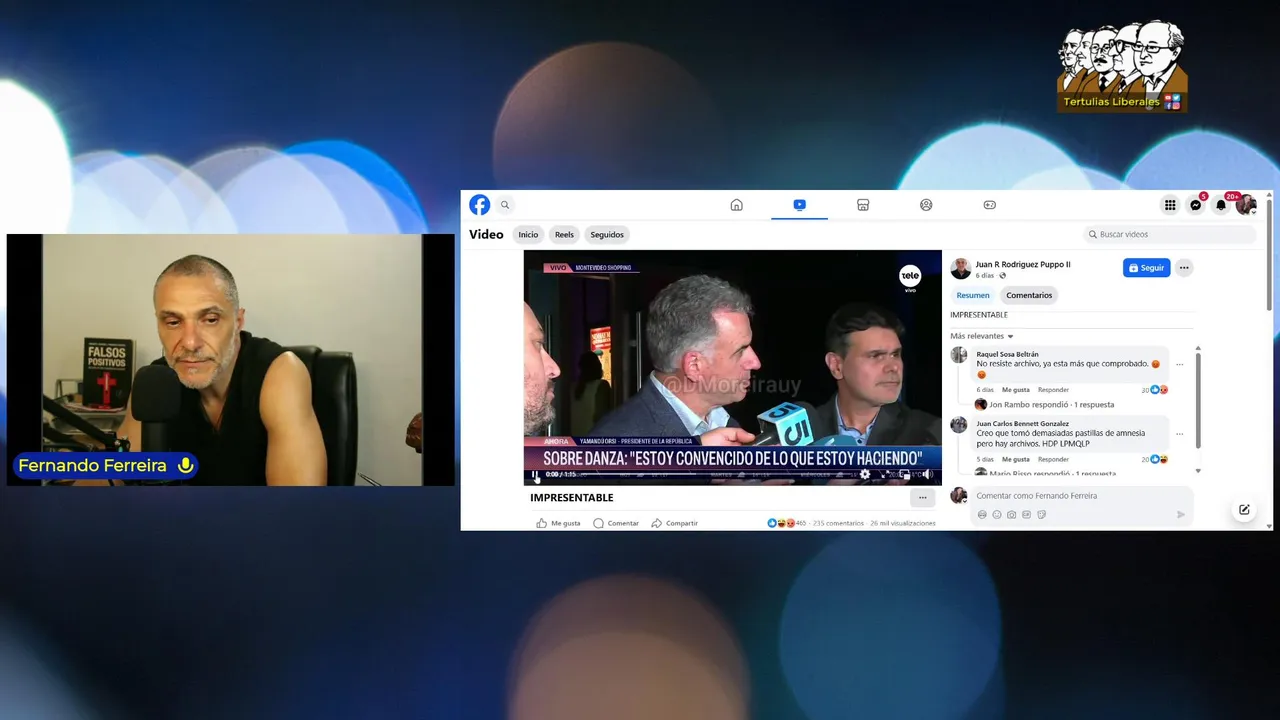Select the Inicio chip in Video
1280x720 pixels.
click(x=528, y=235)
